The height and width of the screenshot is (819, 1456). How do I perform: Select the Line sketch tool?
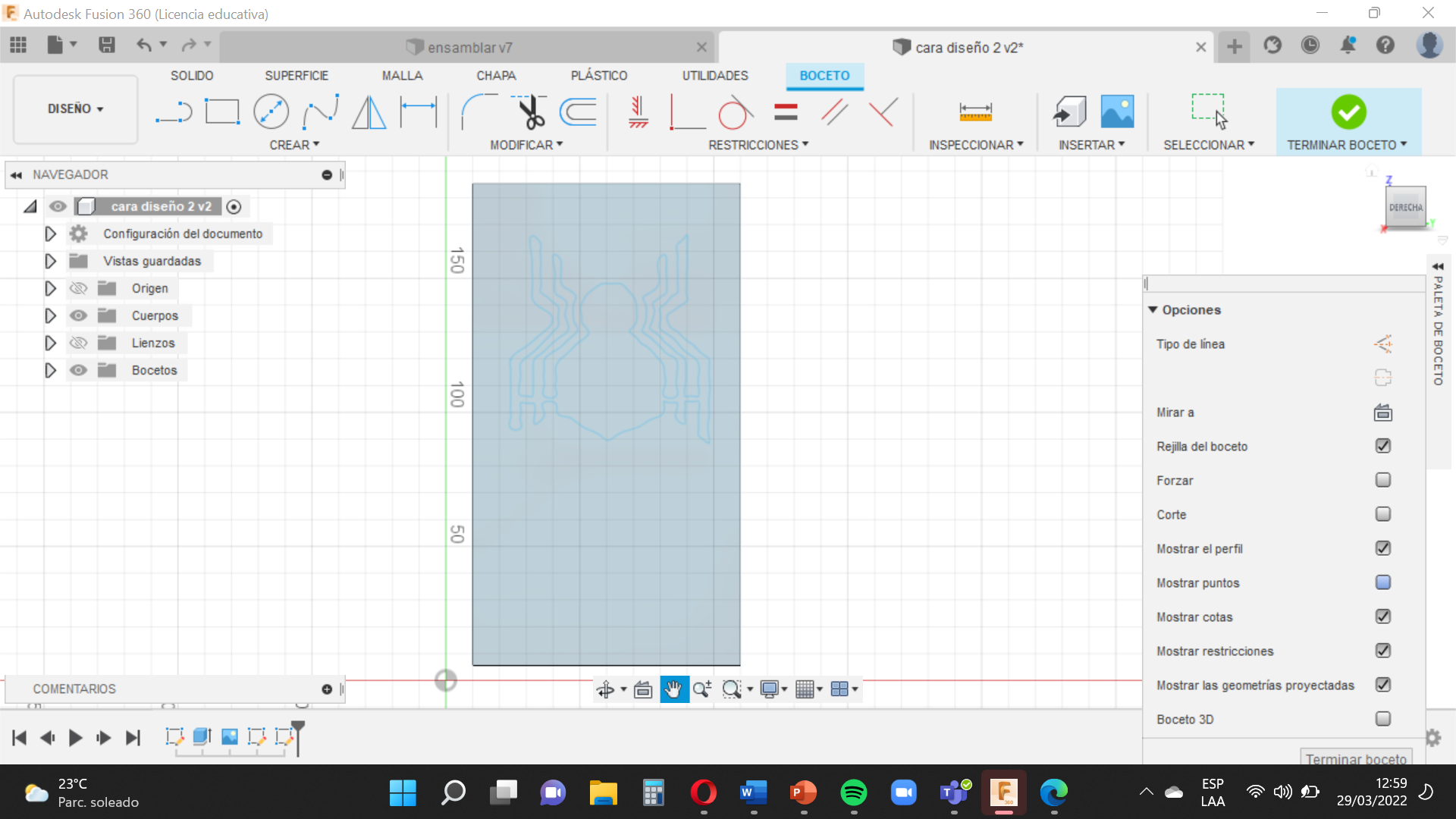coord(174,112)
